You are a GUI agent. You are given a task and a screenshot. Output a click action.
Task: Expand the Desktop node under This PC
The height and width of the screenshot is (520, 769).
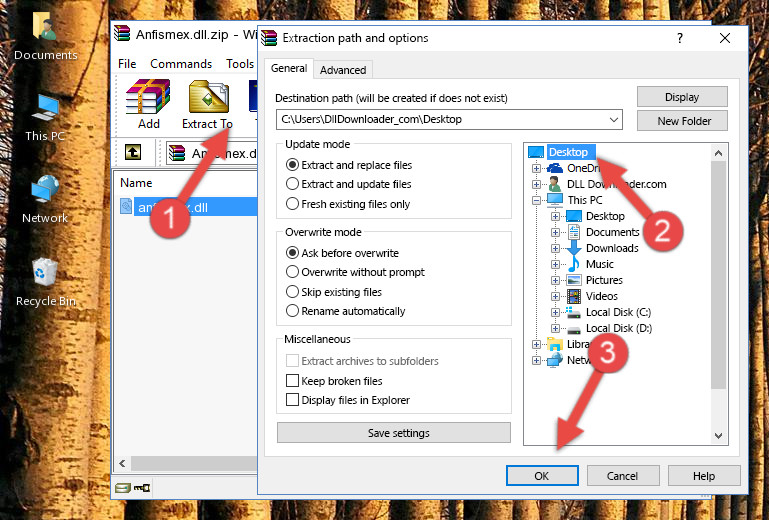pyautogui.click(x=555, y=216)
